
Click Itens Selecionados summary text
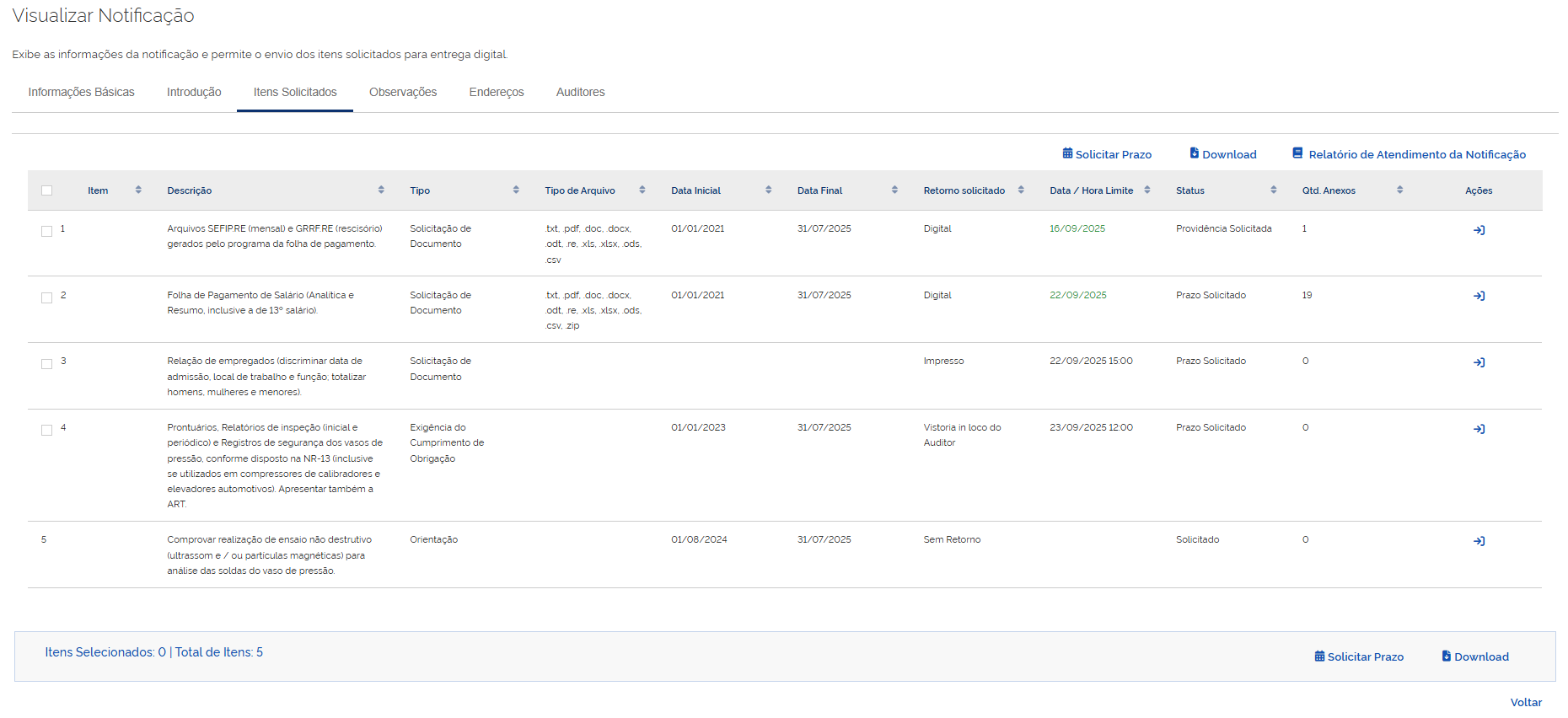tap(153, 652)
